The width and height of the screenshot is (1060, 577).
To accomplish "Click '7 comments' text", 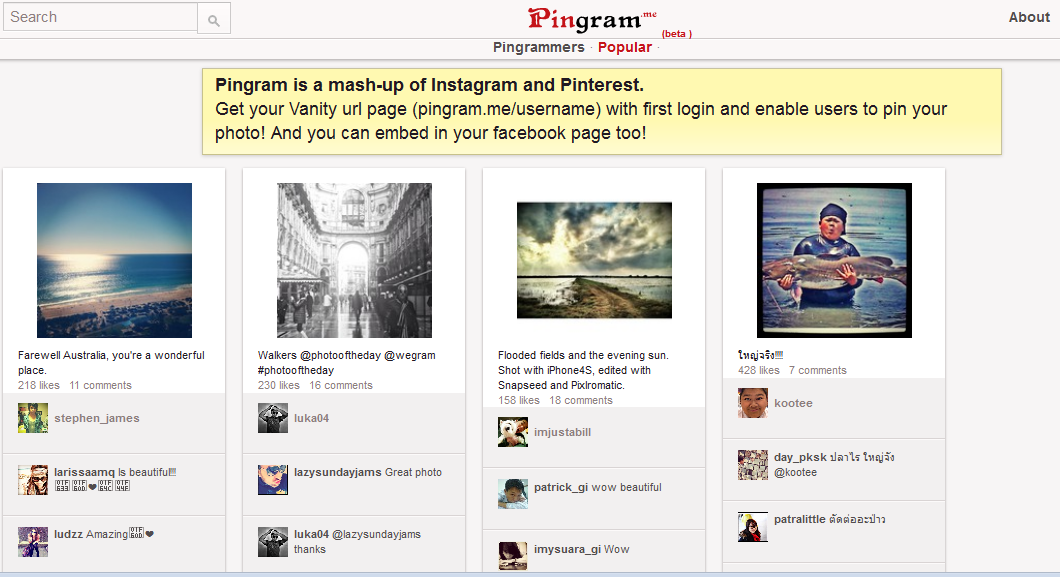I will 817,370.
